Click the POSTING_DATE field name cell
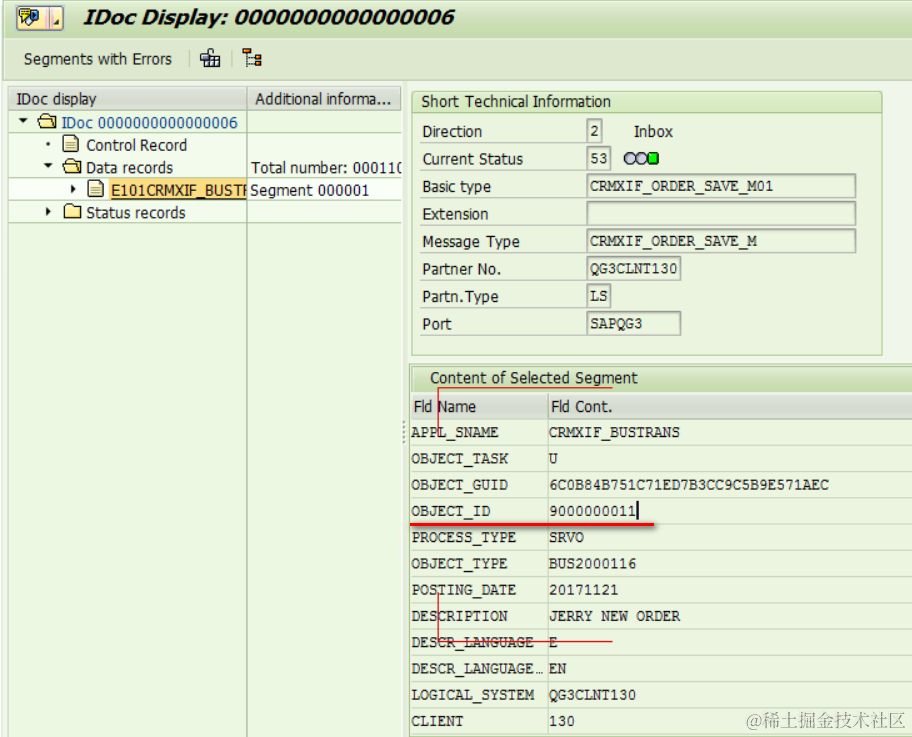 tap(479, 590)
